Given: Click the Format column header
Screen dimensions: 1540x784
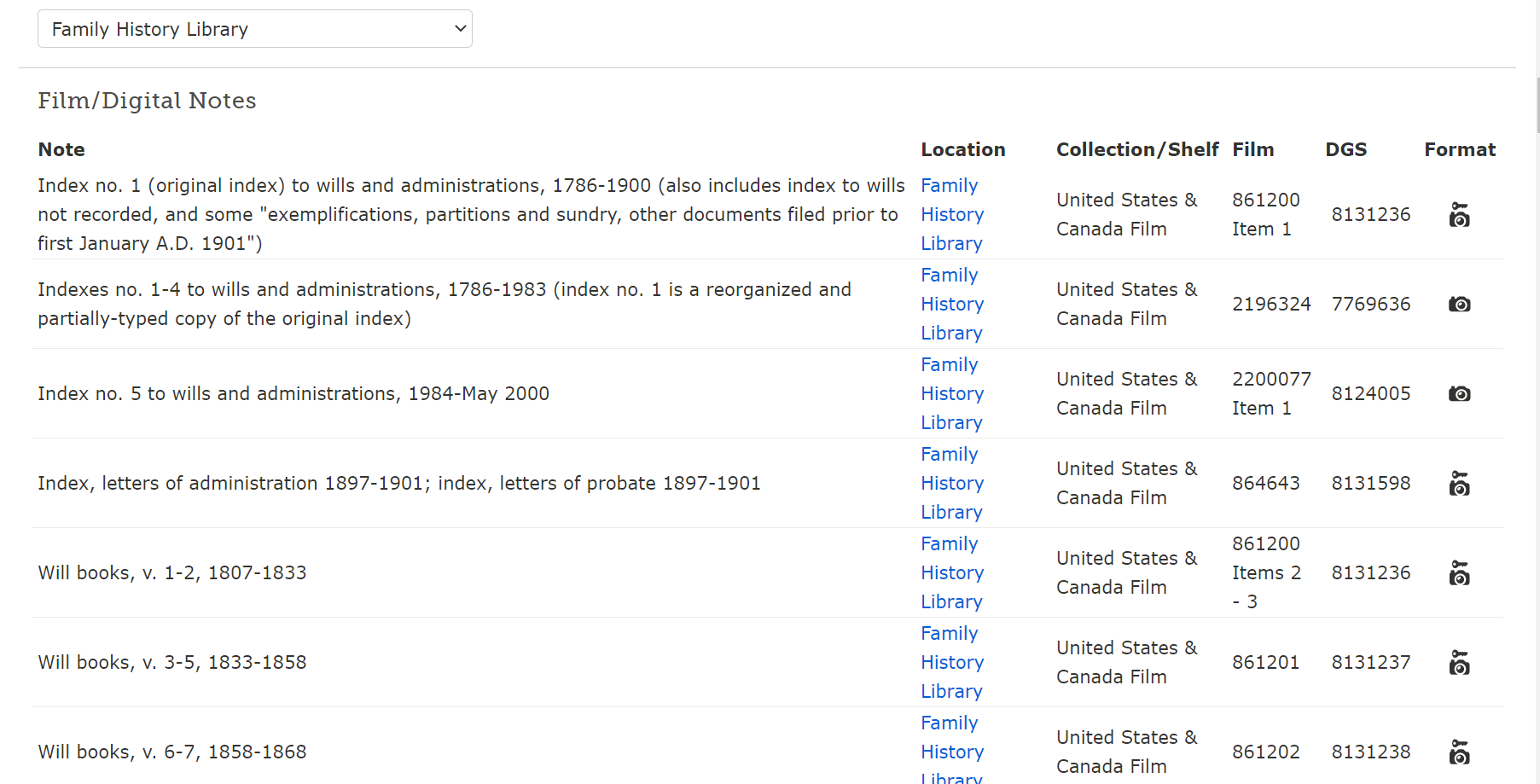Looking at the screenshot, I should click(1459, 149).
